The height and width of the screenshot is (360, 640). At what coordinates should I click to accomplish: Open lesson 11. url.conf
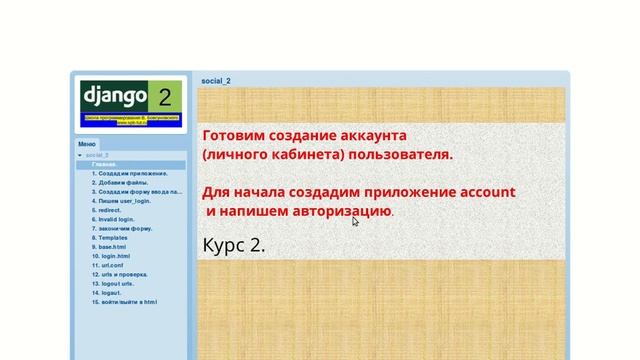(x=108, y=265)
